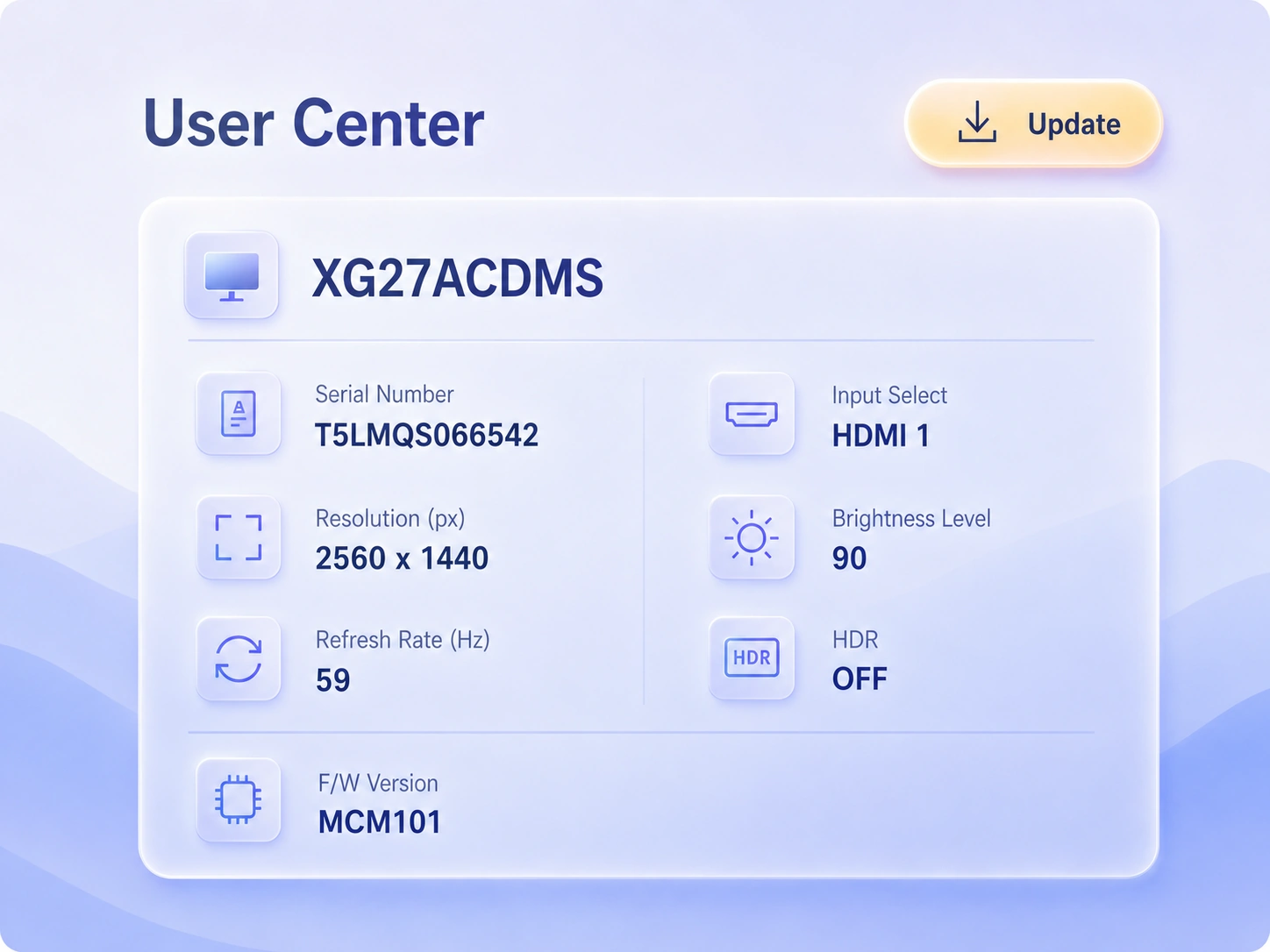Click the F/W Version label

click(x=378, y=783)
